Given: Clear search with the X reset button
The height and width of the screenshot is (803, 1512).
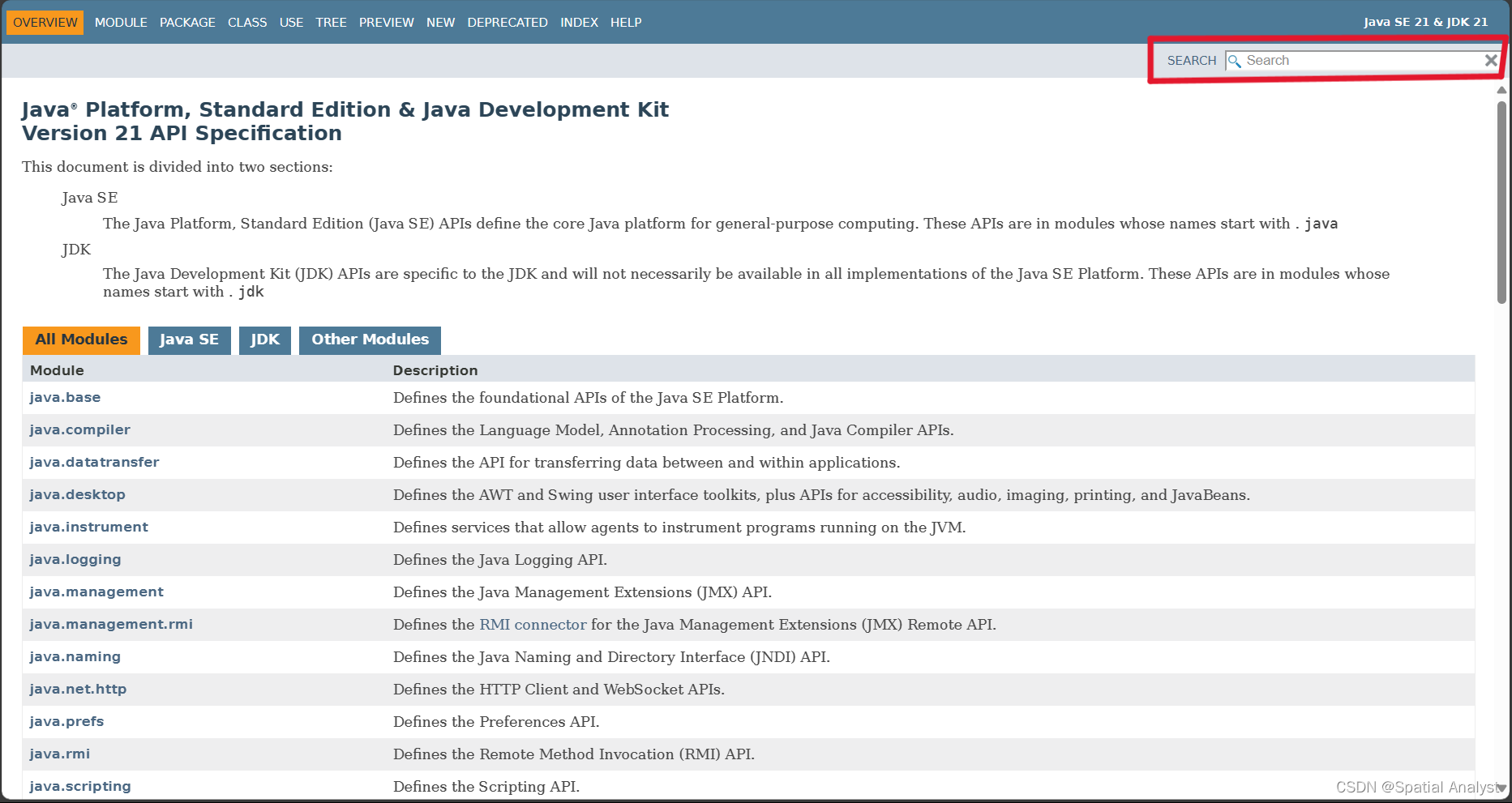Looking at the screenshot, I should (x=1491, y=60).
